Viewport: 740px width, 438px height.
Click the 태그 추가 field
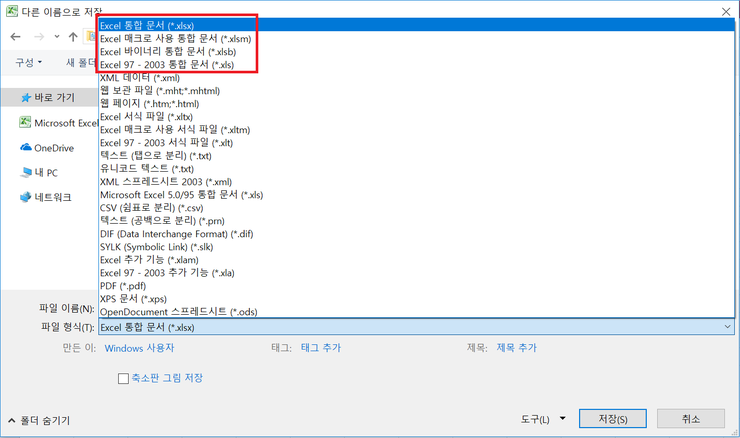322,348
